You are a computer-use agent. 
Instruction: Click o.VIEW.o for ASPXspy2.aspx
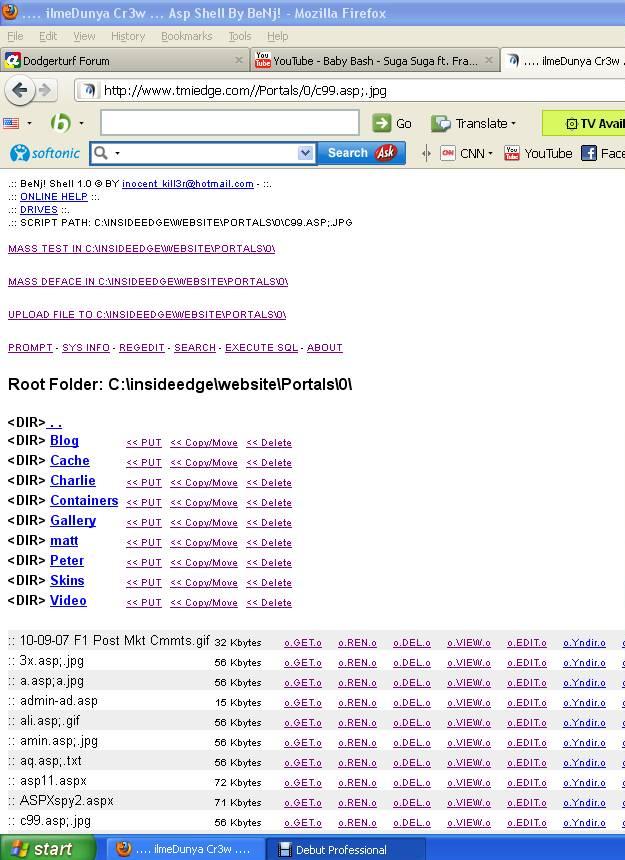point(469,803)
